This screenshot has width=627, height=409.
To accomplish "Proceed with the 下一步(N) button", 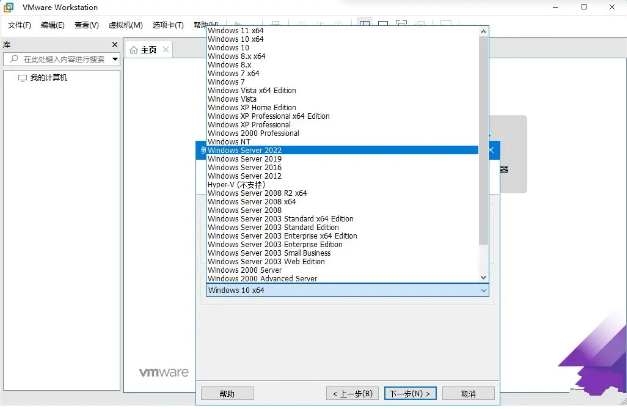I will [x=410, y=394].
